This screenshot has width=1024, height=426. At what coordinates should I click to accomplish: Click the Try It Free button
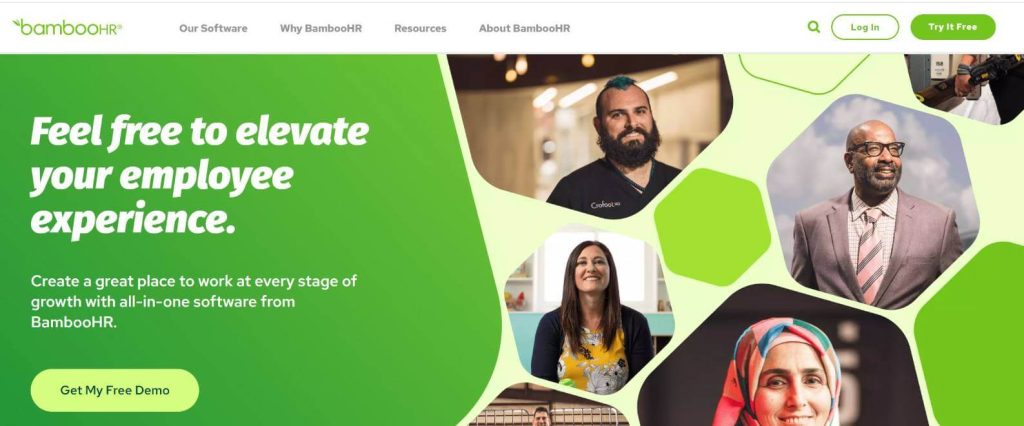pyautogui.click(x=953, y=27)
